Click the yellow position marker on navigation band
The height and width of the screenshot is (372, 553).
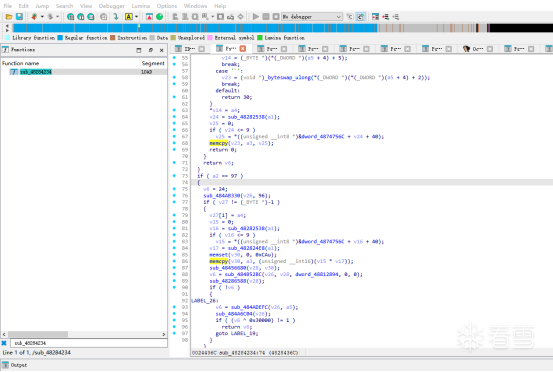click(x=139, y=26)
